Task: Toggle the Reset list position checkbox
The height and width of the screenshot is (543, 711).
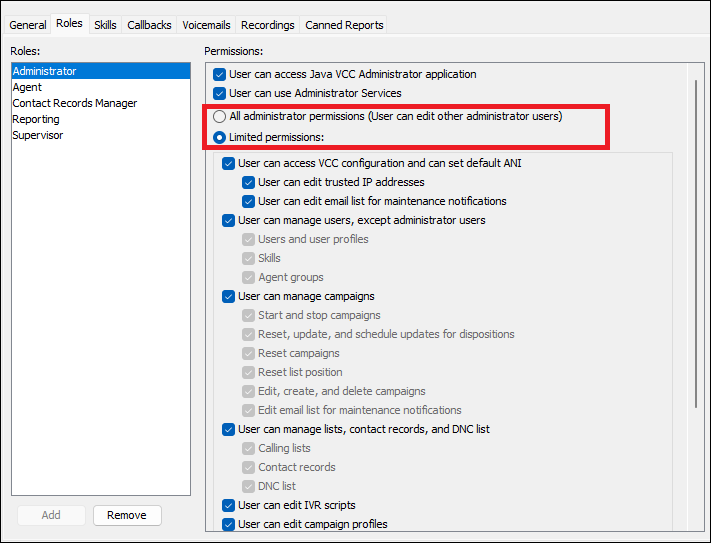Action: tap(248, 373)
